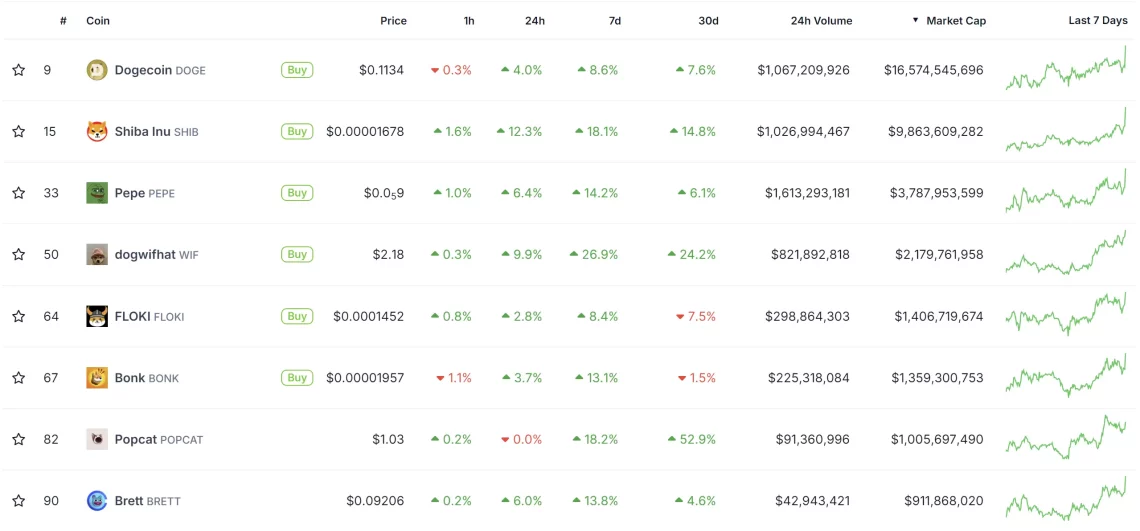Click the Buy button beside Pepe
This screenshot has width=1140, height=531.
pyautogui.click(x=297, y=193)
